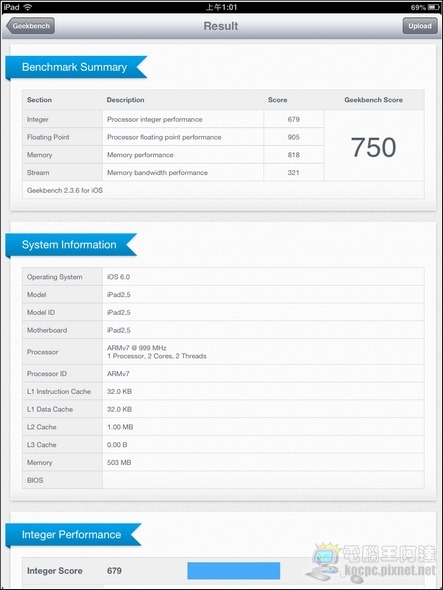The width and height of the screenshot is (443, 590).
Task: Tap the memory score 818
Action: pos(294,155)
